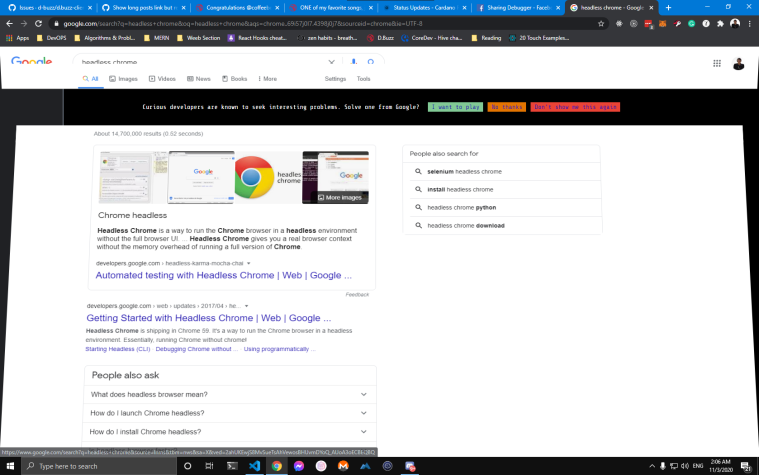
Task: Open the terminal icon in the taskbar
Action: point(232,466)
